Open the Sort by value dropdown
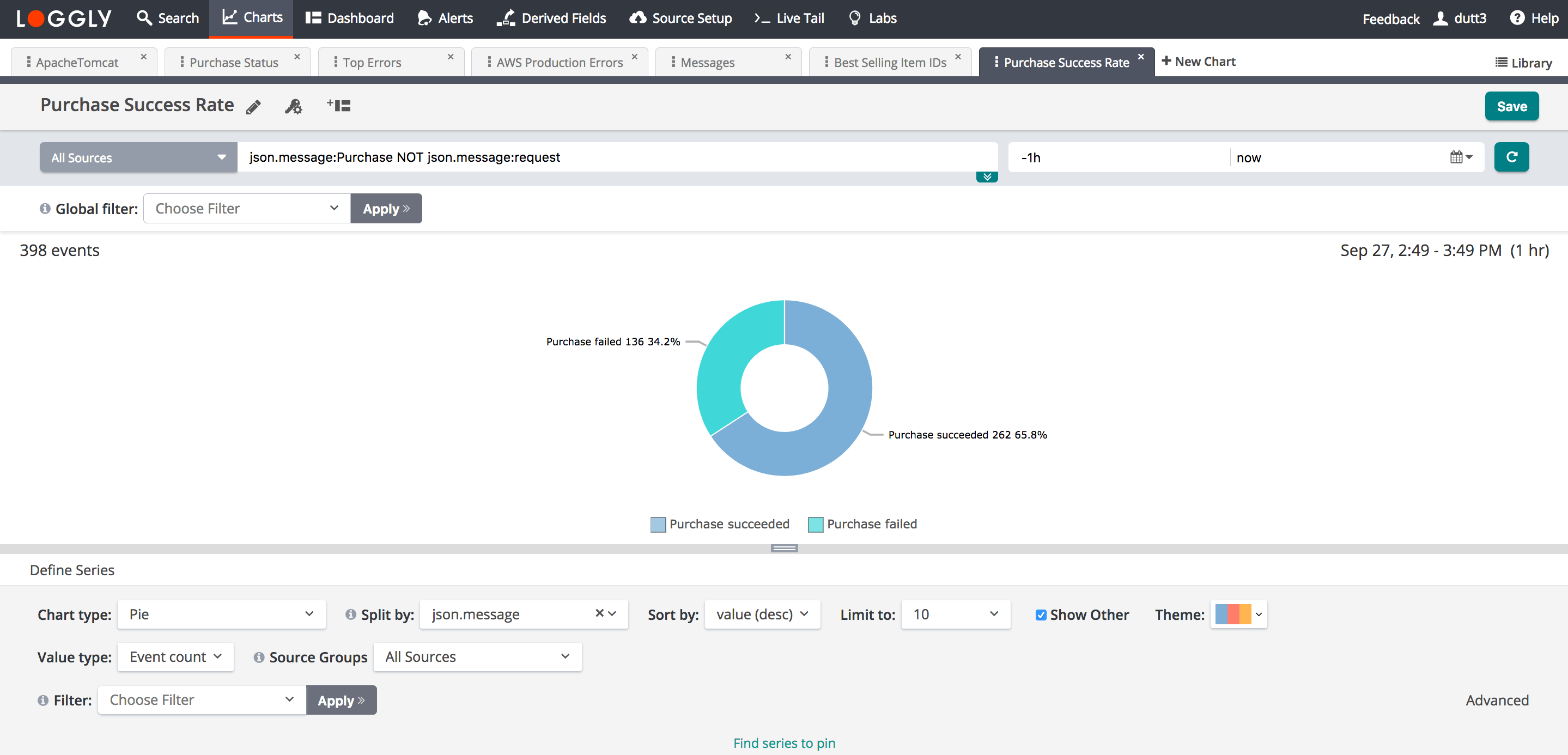The height and width of the screenshot is (755, 1568). click(762, 614)
